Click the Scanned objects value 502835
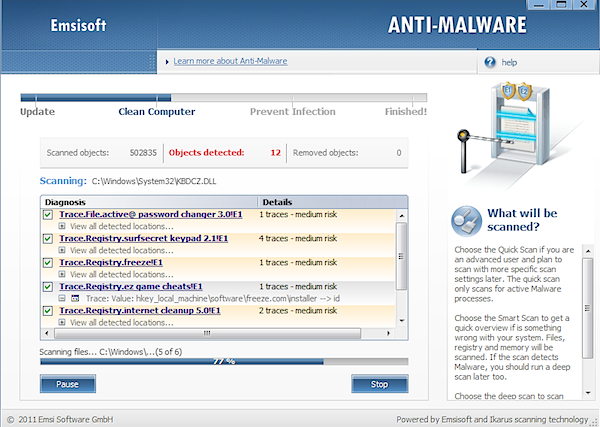This screenshot has width=600, height=427. point(143,153)
